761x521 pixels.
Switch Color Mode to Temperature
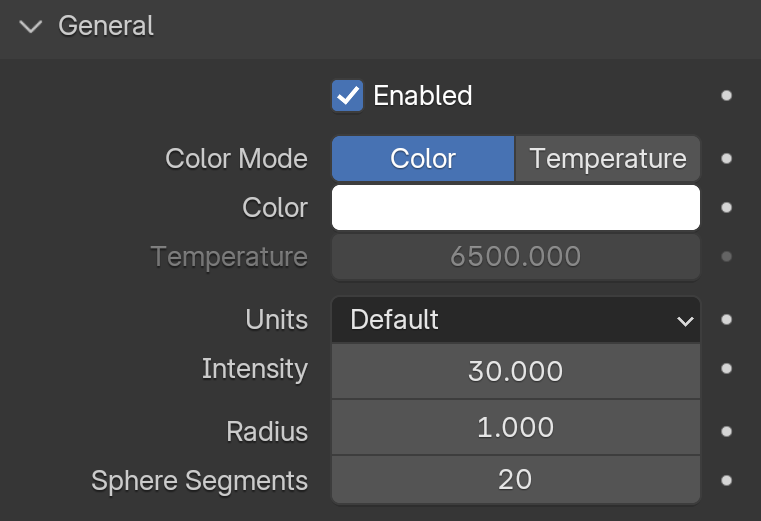(x=608, y=159)
